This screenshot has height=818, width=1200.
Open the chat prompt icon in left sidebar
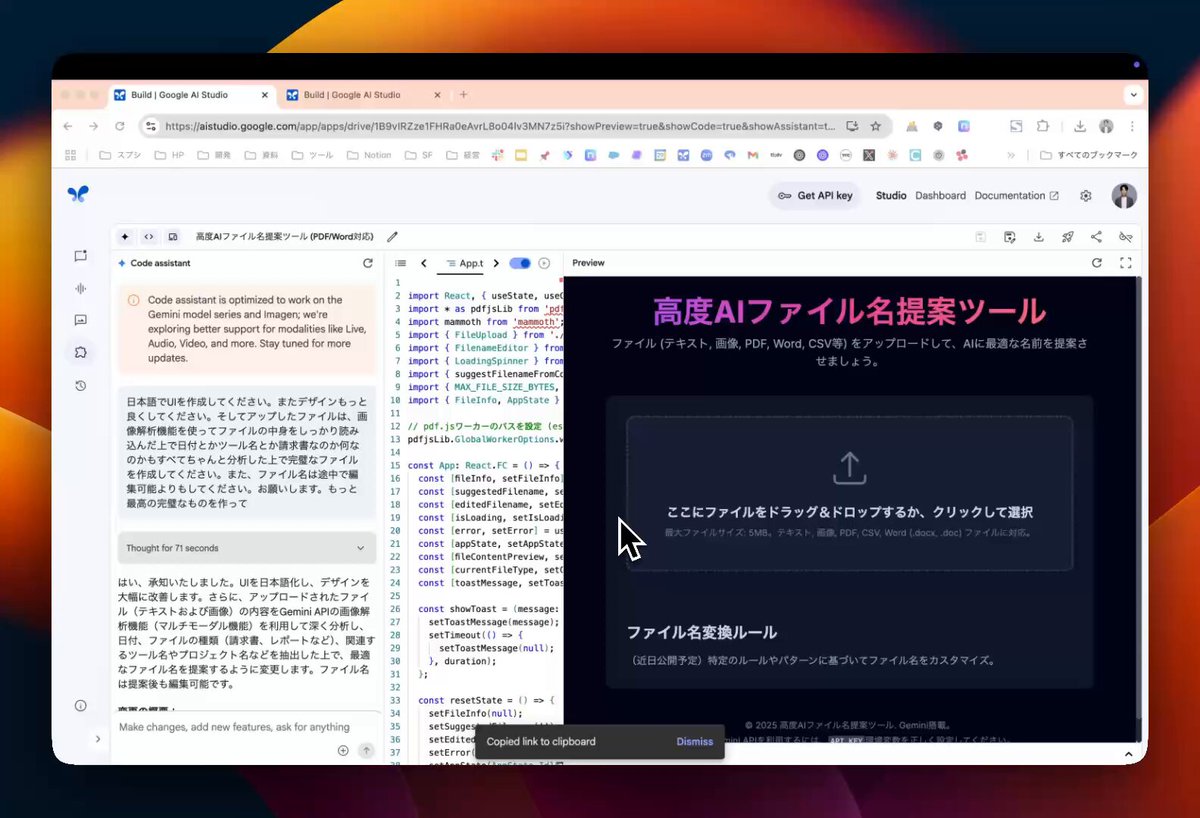[x=80, y=256]
